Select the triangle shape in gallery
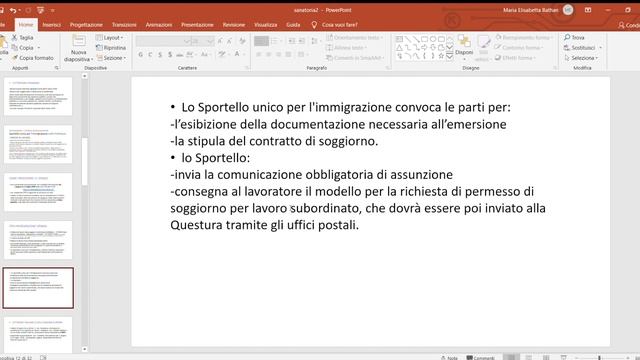The width and height of the screenshot is (640, 360). coord(399,48)
